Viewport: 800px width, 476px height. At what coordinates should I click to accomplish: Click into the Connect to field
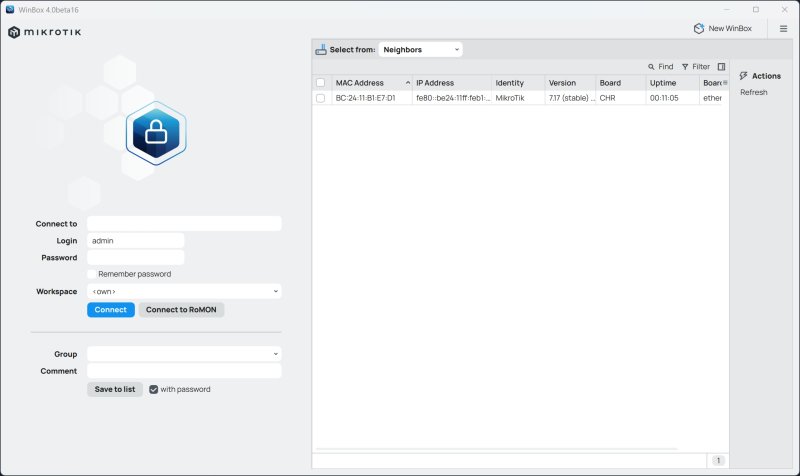click(x=184, y=223)
